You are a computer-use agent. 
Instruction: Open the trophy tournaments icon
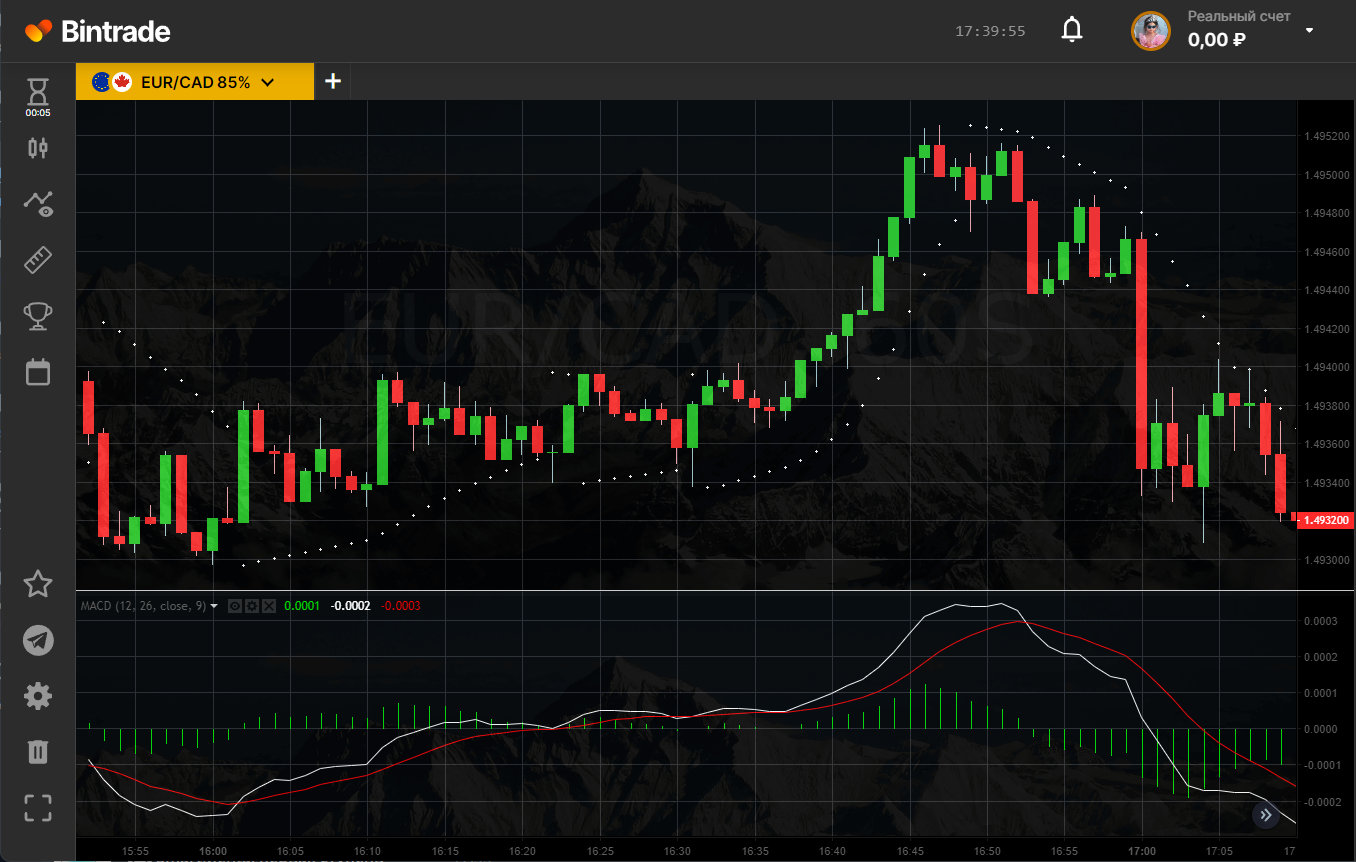[38, 317]
